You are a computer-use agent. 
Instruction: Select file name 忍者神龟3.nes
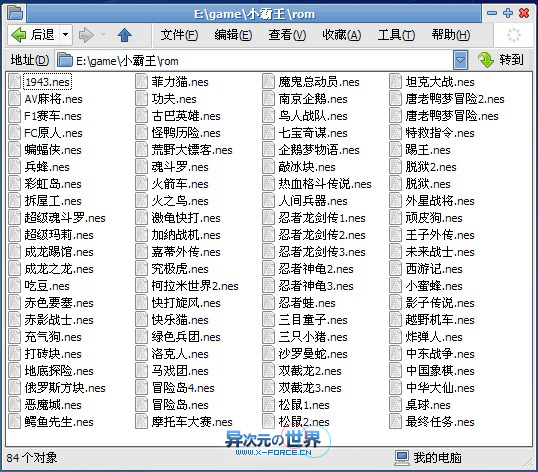[x=316, y=286]
